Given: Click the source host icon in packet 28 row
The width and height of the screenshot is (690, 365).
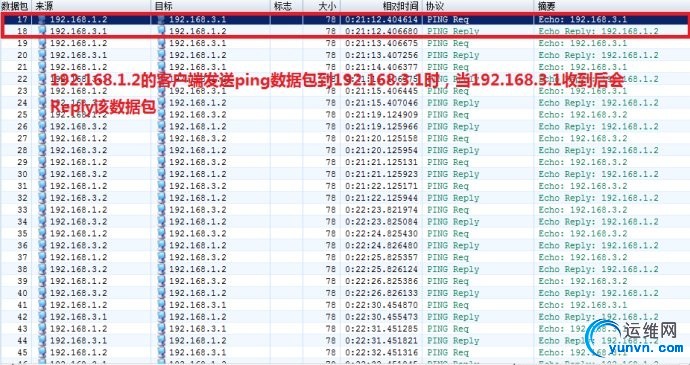Looking at the screenshot, I should [42, 150].
